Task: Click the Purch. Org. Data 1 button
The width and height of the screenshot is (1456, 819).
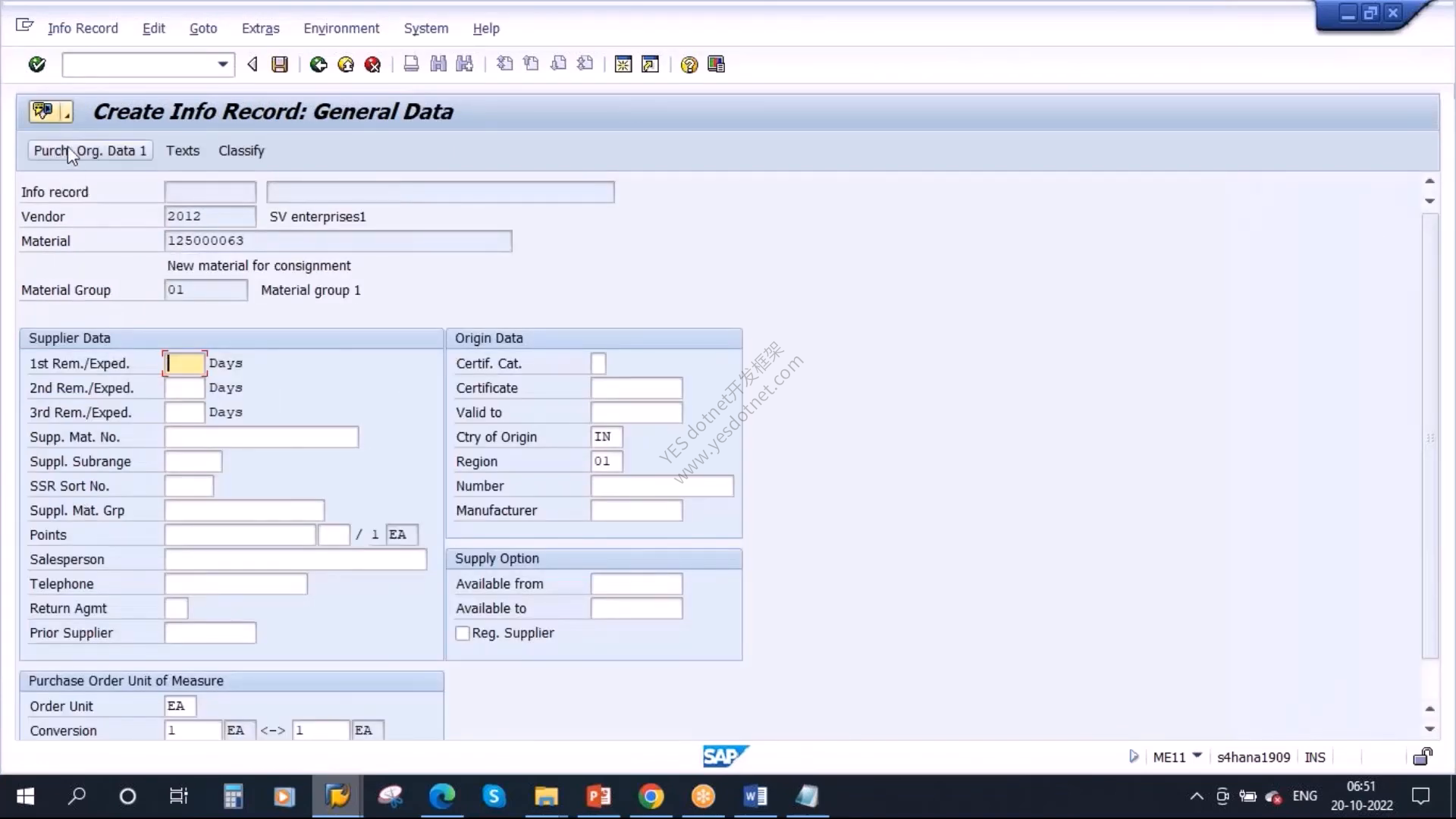Action: point(90,151)
